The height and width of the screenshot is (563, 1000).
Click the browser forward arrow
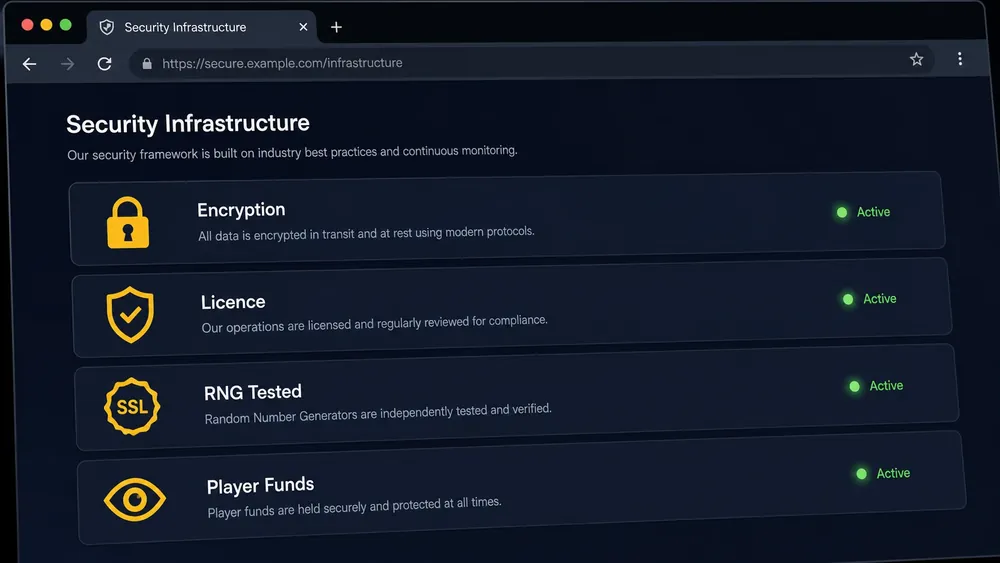pyautogui.click(x=68, y=64)
